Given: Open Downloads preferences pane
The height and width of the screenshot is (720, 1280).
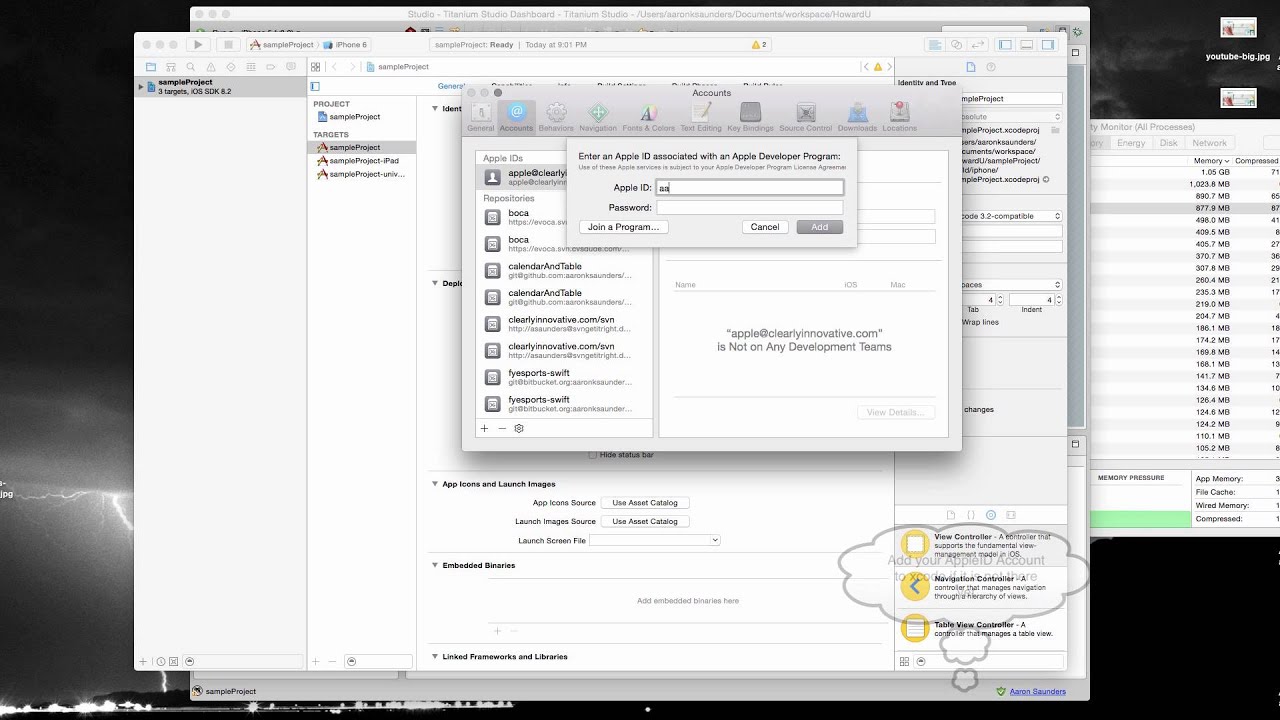Looking at the screenshot, I should 857,117.
